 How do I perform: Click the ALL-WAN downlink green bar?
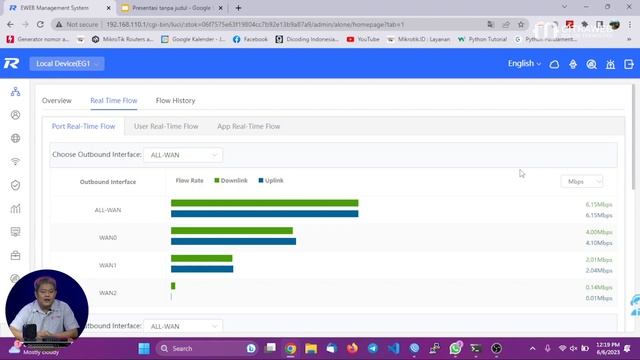click(264, 203)
